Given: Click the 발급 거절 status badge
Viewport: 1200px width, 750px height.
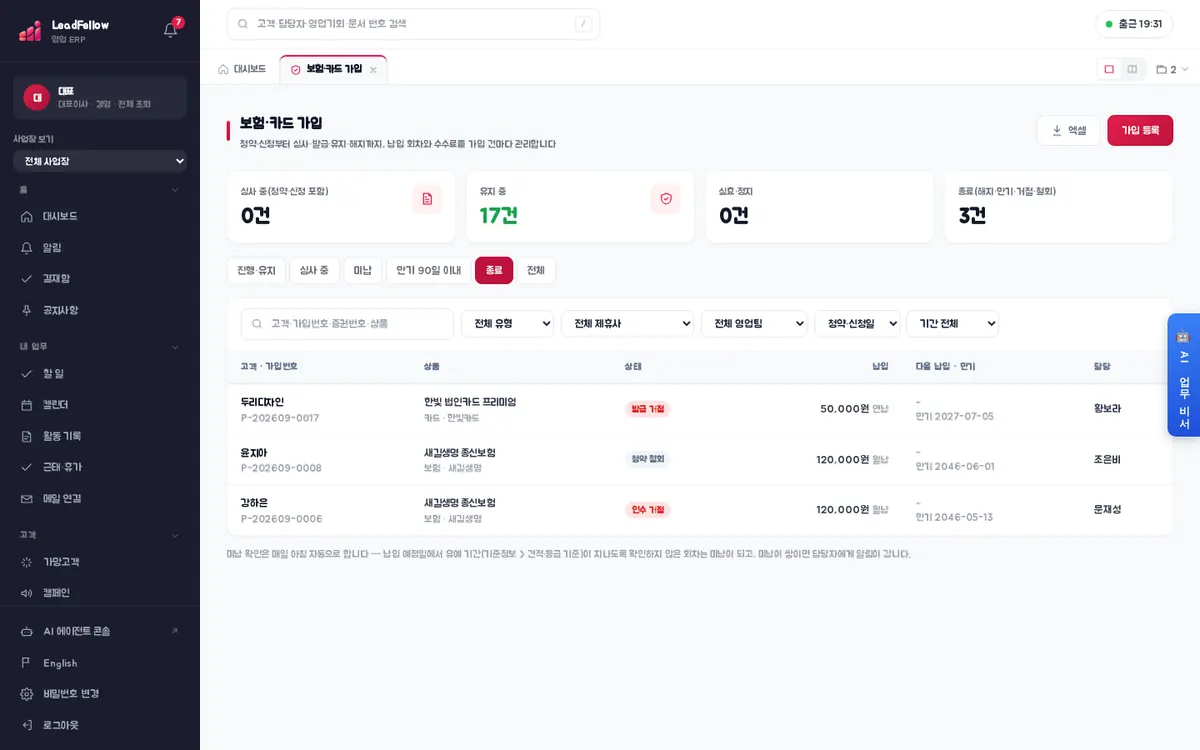Looking at the screenshot, I should click(648, 409).
